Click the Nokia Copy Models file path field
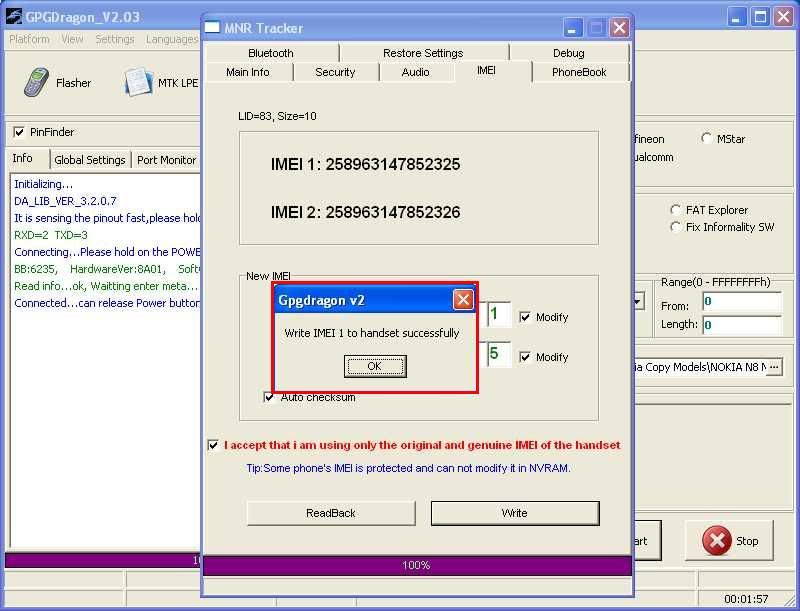Image resolution: width=800 pixels, height=611 pixels. 699,367
